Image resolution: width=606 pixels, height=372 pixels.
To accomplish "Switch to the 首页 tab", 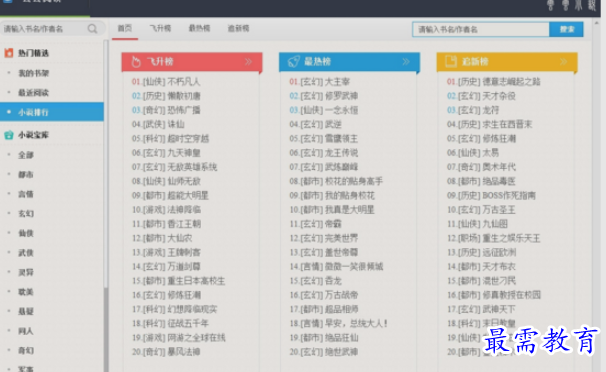I will (x=124, y=28).
